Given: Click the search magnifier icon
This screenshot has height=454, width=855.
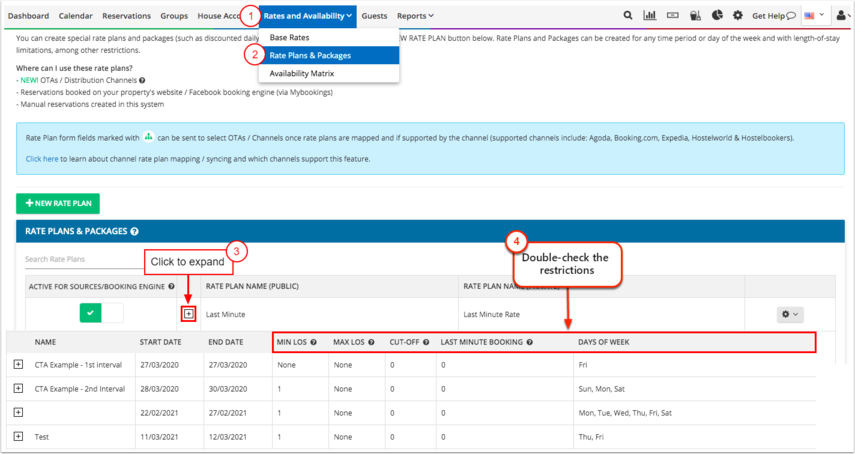Looking at the screenshot, I should [628, 16].
